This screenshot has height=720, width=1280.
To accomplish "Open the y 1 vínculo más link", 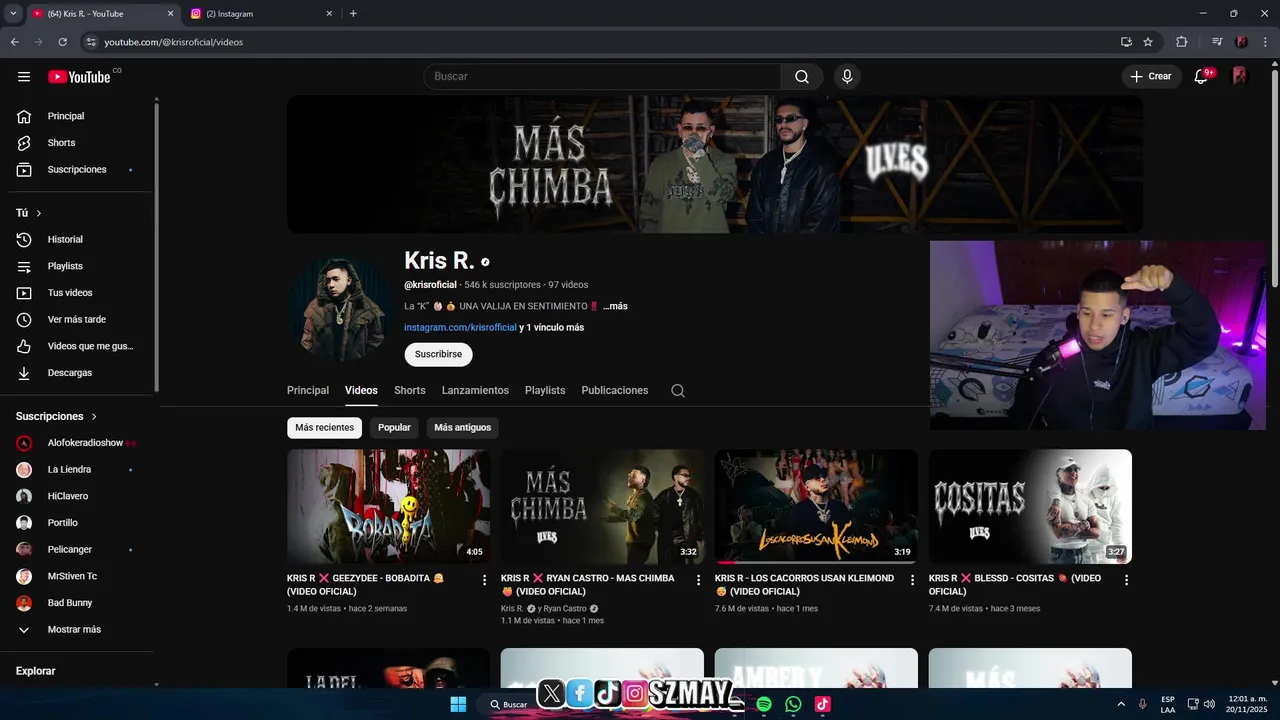I will click(x=552, y=328).
